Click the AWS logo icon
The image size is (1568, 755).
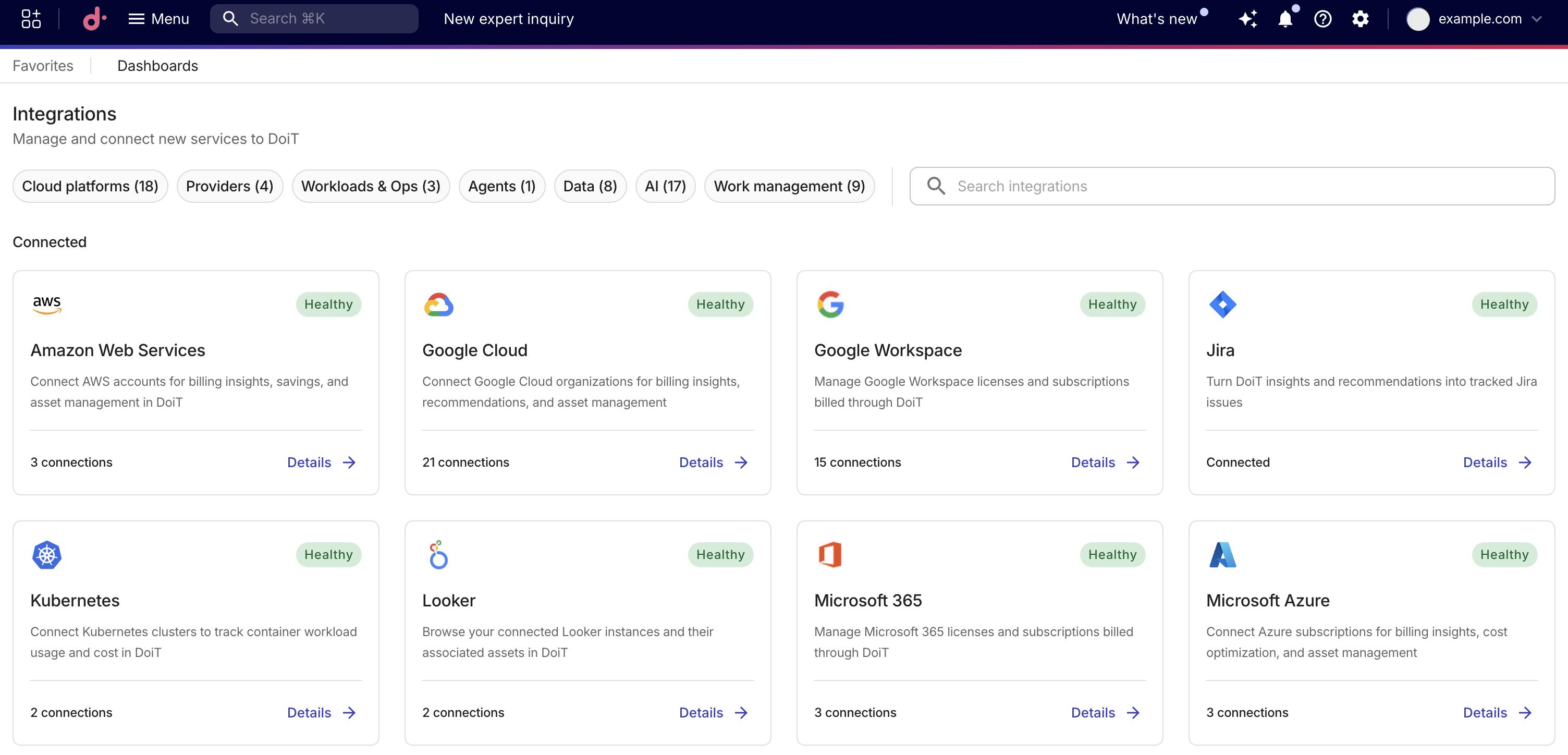tap(47, 305)
